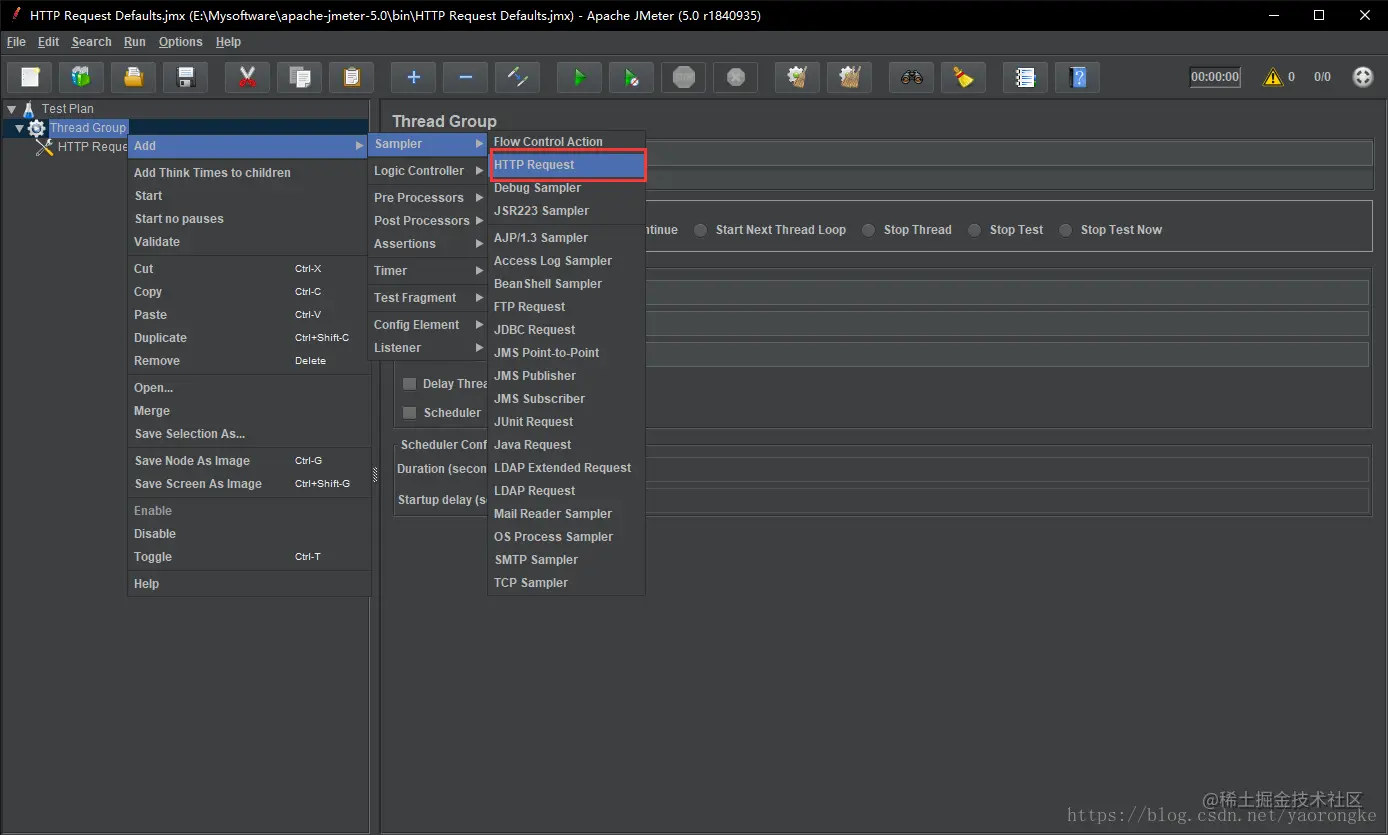Click the Thread Group gear icon in tree

pyautogui.click(x=37, y=128)
